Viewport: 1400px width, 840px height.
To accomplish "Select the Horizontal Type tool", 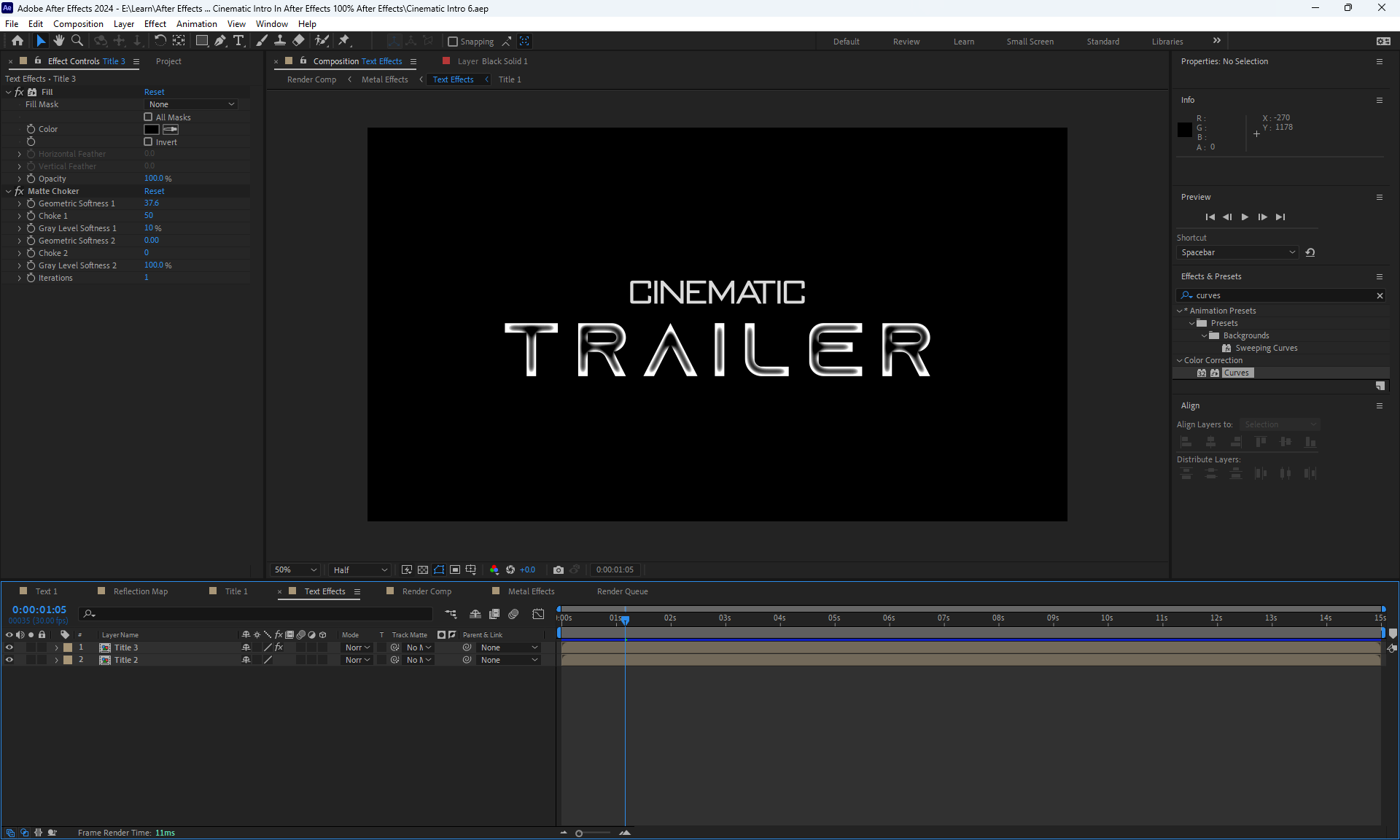I will (x=238, y=41).
